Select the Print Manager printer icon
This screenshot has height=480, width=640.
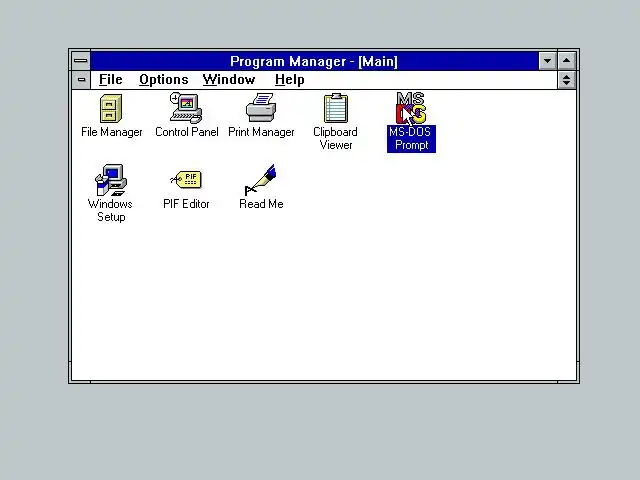point(261,107)
